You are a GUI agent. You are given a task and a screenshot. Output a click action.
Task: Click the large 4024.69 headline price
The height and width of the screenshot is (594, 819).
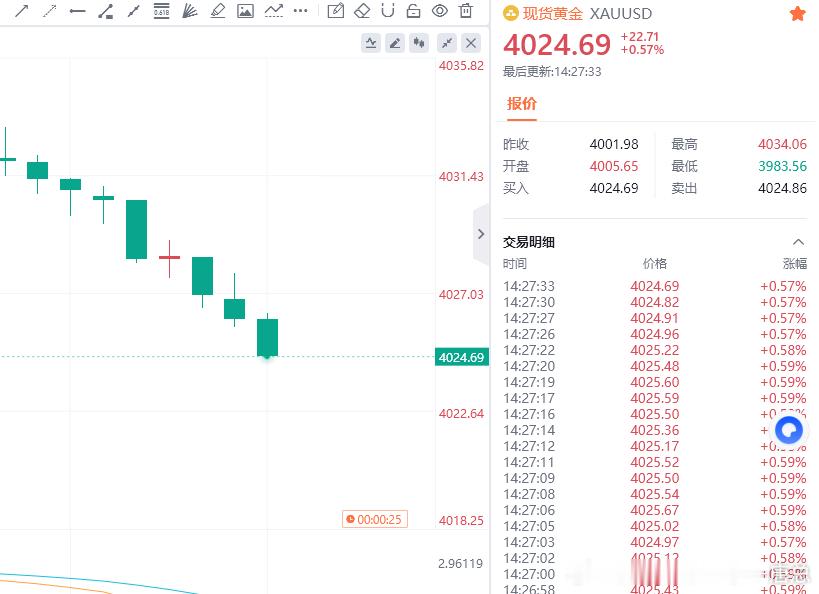pos(557,45)
